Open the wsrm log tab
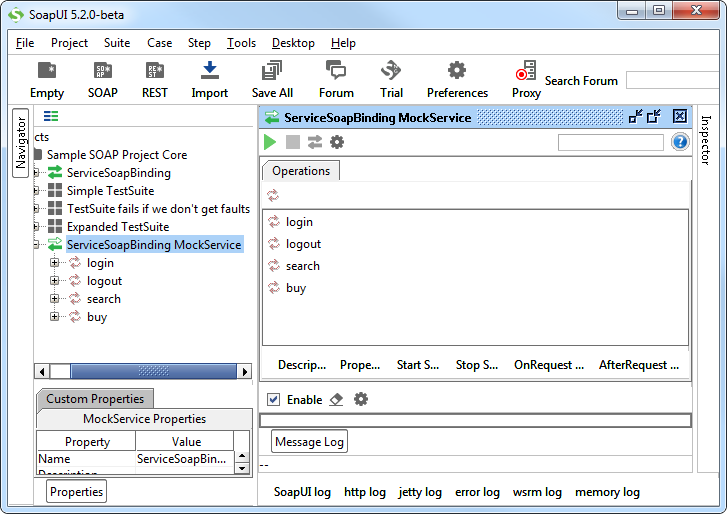This screenshot has height=514, width=727. point(537,492)
